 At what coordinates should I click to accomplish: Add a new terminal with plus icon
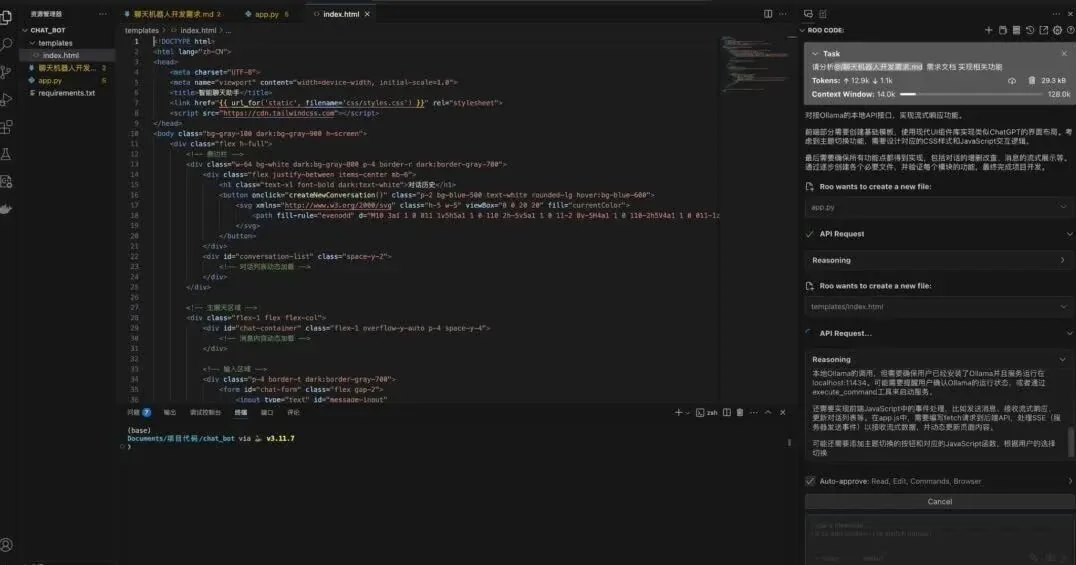(678, 413)
